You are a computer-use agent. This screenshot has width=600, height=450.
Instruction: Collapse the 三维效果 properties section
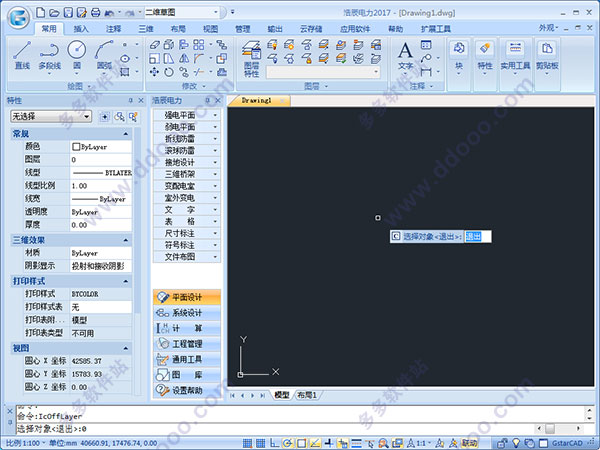pos(126,240)
